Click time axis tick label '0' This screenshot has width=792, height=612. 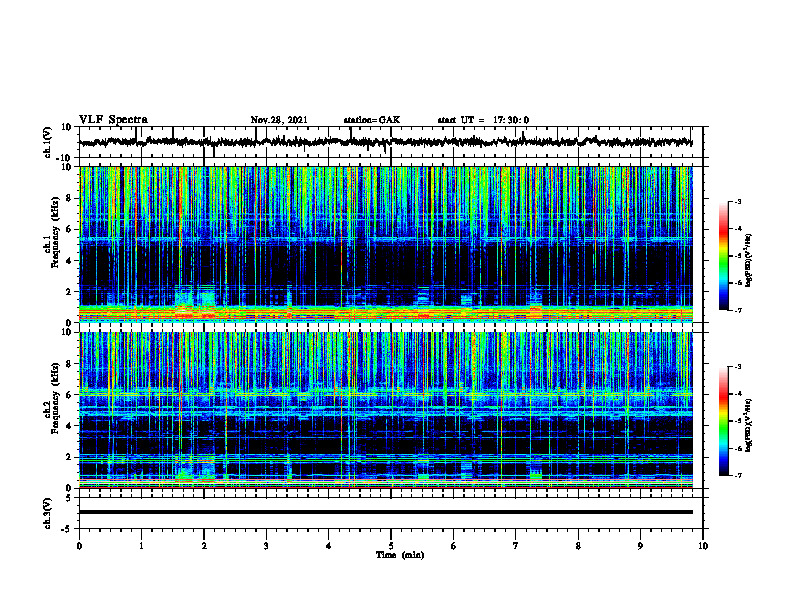79,546
